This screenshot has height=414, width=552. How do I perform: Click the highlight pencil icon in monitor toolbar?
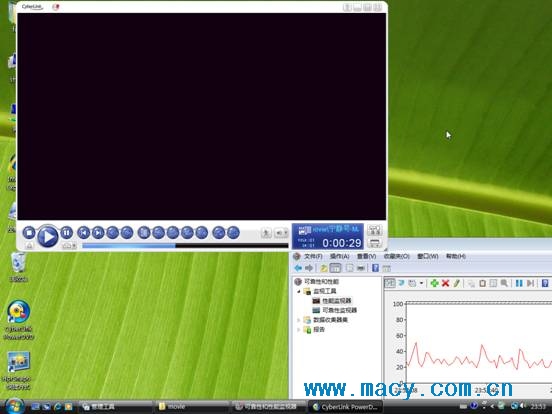[457, 283]
